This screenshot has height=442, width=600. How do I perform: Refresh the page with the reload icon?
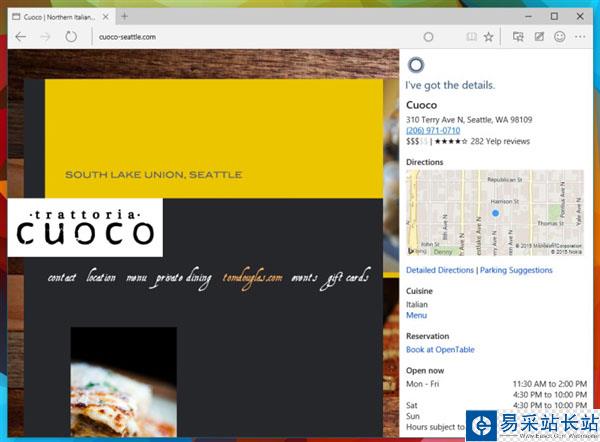(71, 37)
